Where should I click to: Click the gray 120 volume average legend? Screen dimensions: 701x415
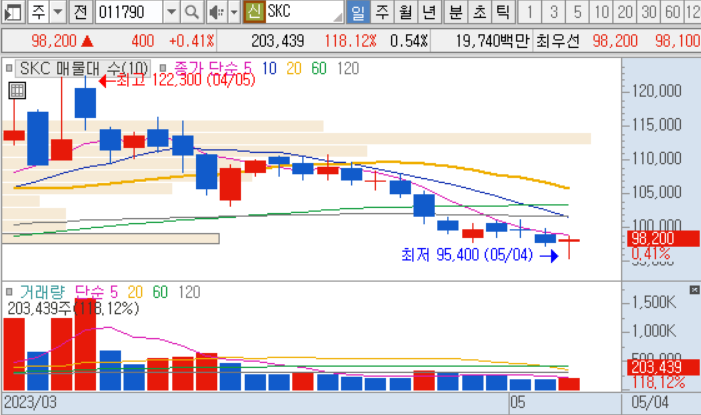(x=189, y=292)
